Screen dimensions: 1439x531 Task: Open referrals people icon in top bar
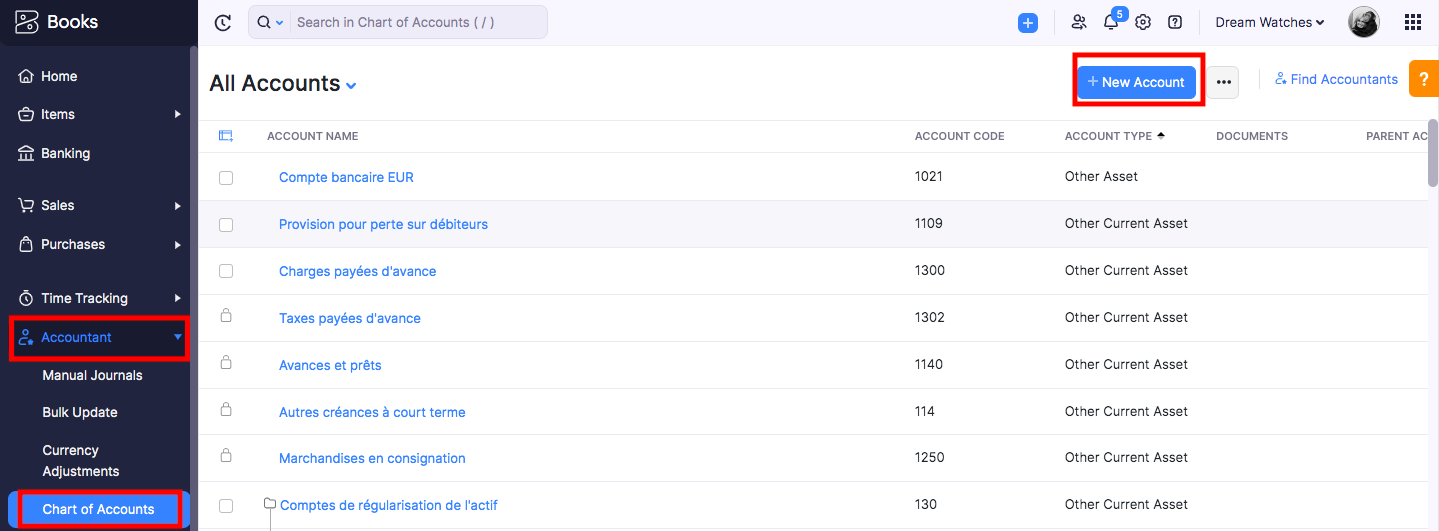1078,22
